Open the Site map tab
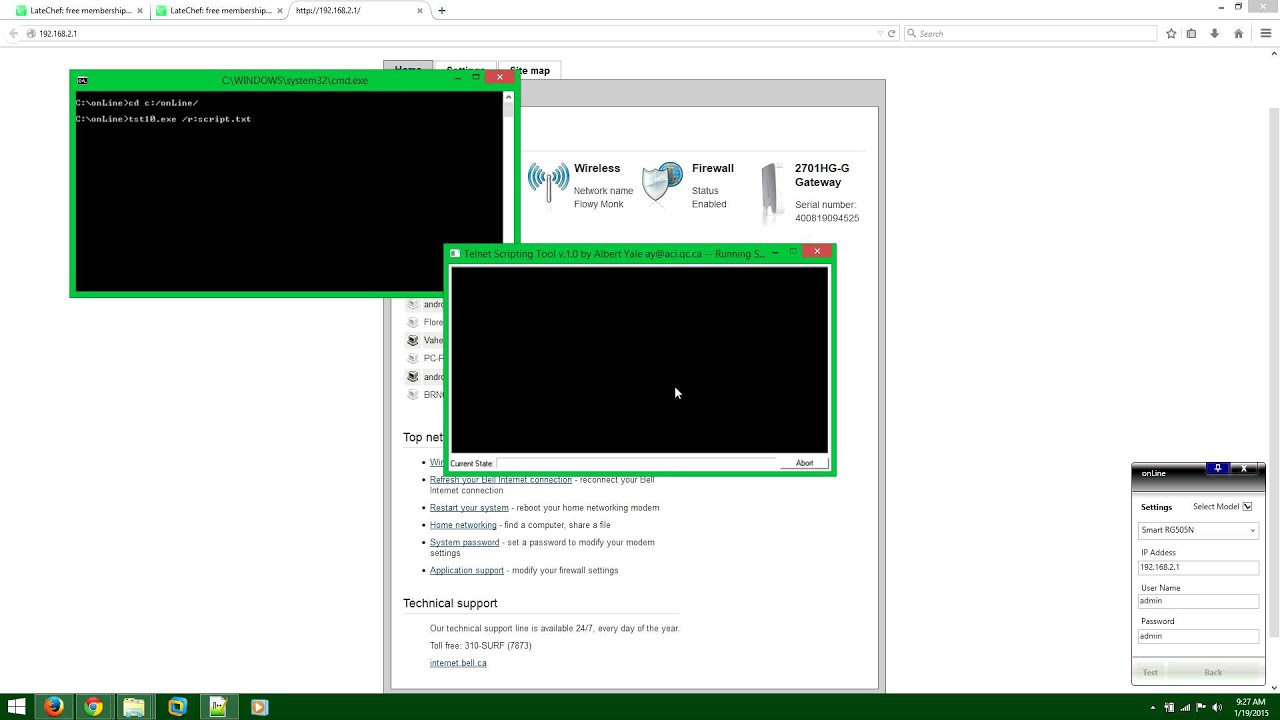 tap(530, 70)
